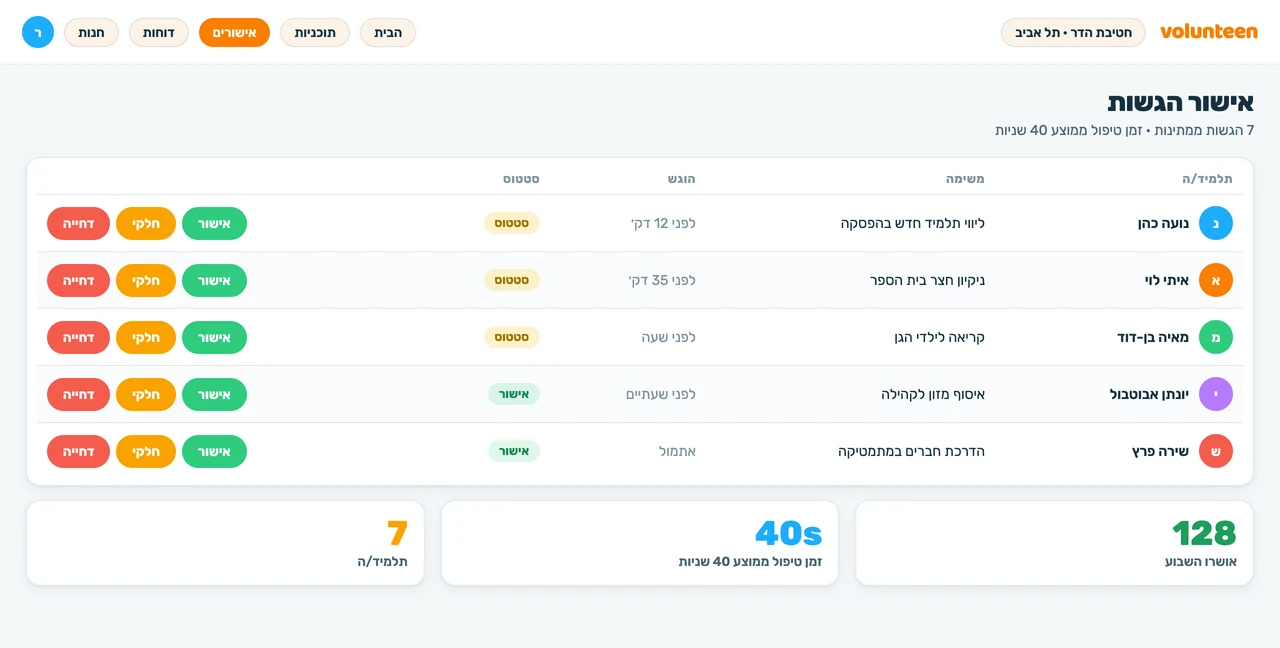Click school selector חטיבת הדר • תל אביב
Image resolution: width=1280 pixels, height=648 pixels.
pos(1073,32)
